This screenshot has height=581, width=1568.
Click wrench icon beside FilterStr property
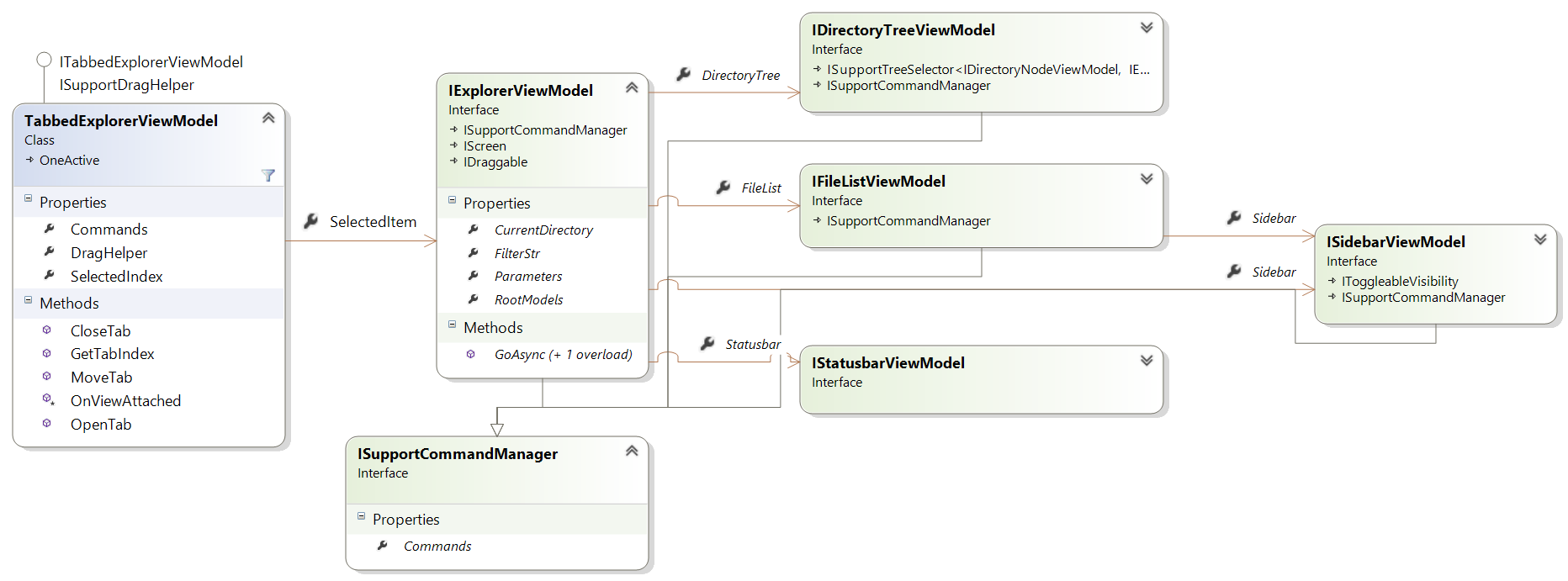[x=473, y=252]
